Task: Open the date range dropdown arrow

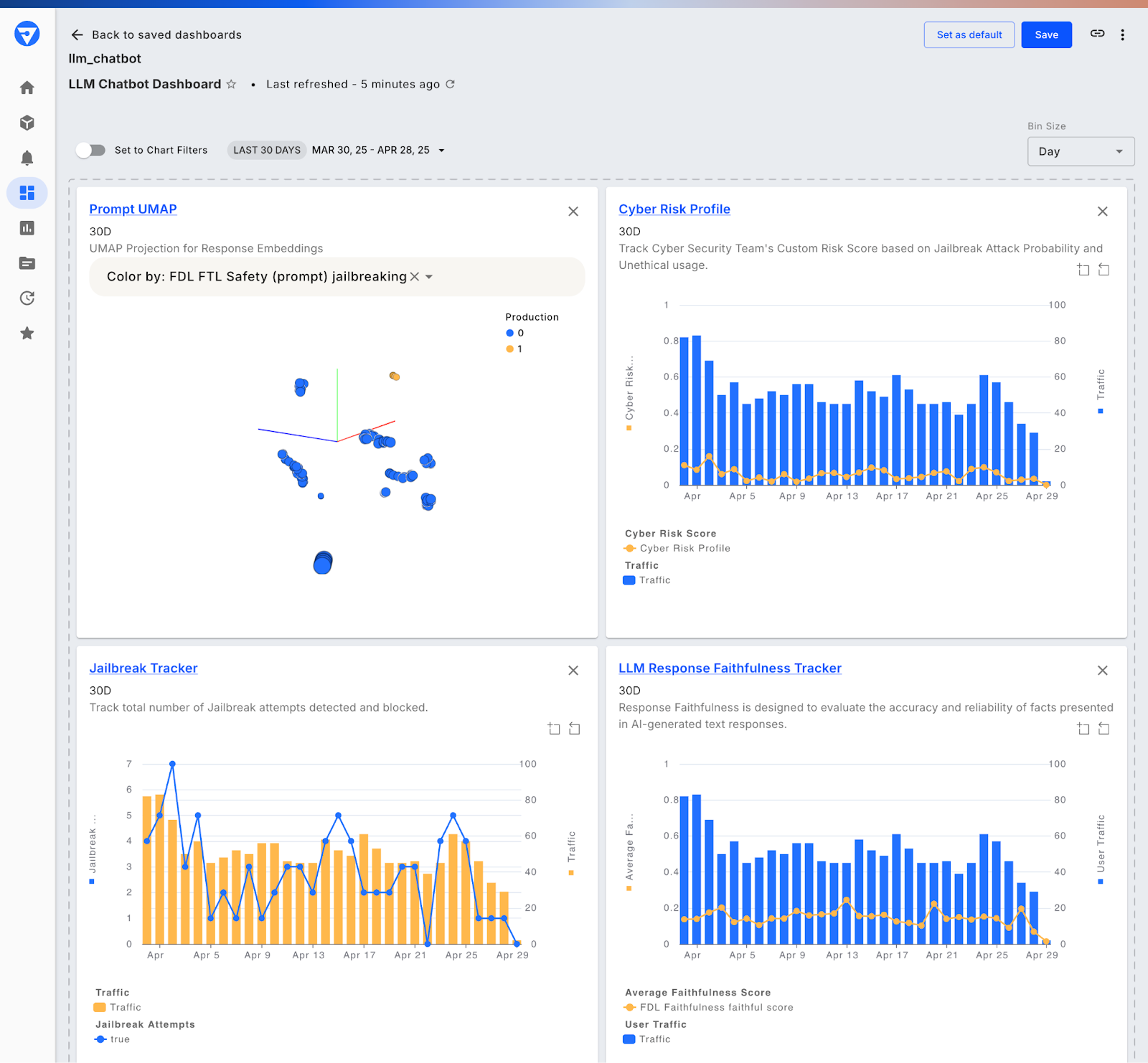Action: pos(442,151)
